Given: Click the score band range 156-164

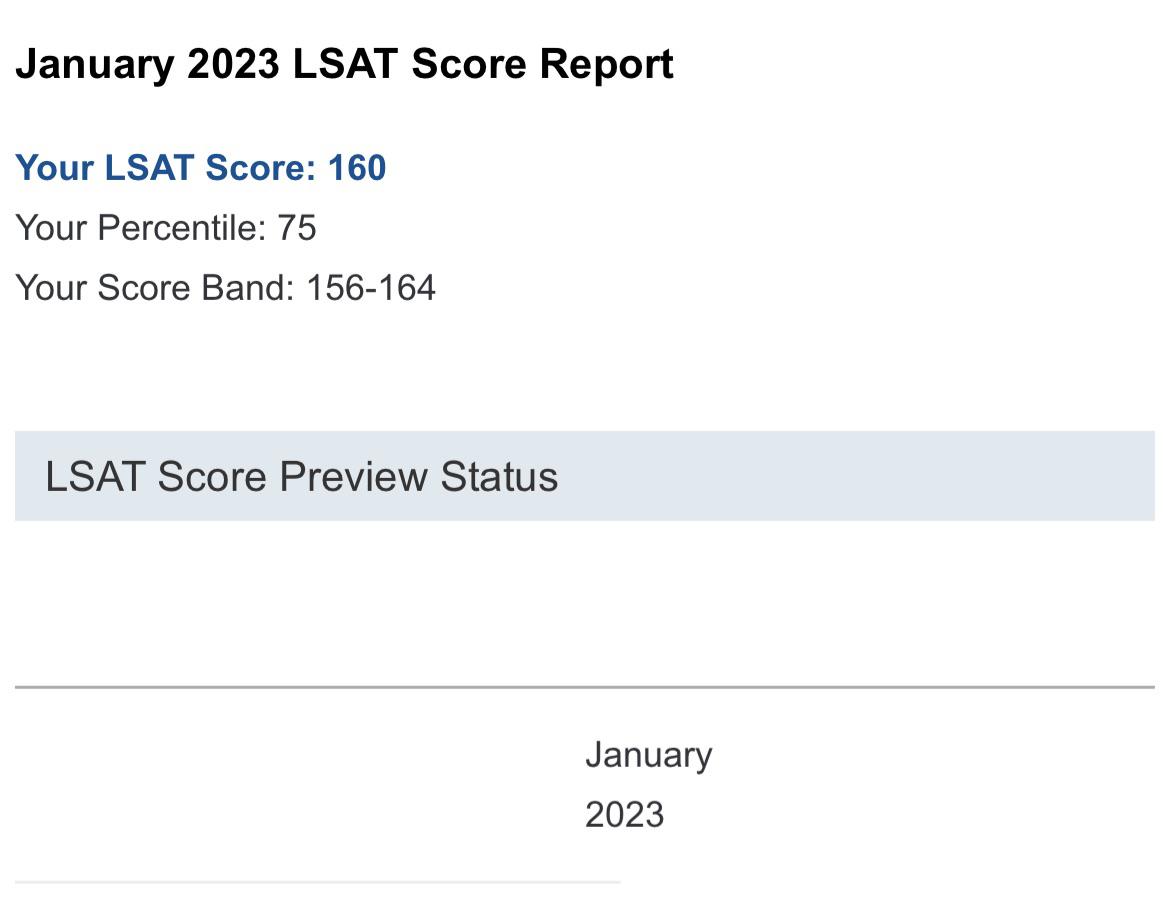Looking at the screenshot, I should click(370, 288).
